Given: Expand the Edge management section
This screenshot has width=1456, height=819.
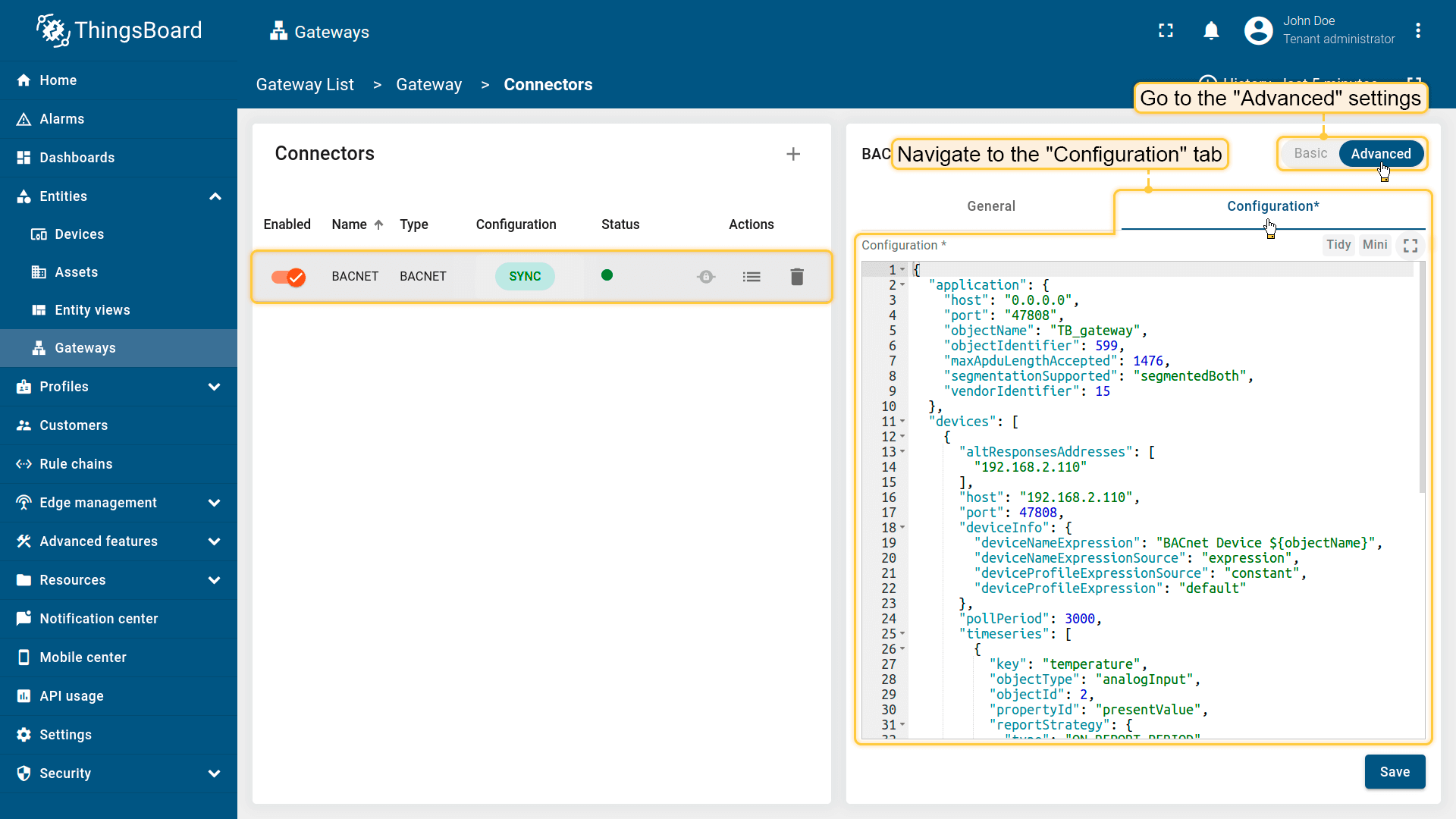Looking at the screenshot, I should tap(215, 503).
